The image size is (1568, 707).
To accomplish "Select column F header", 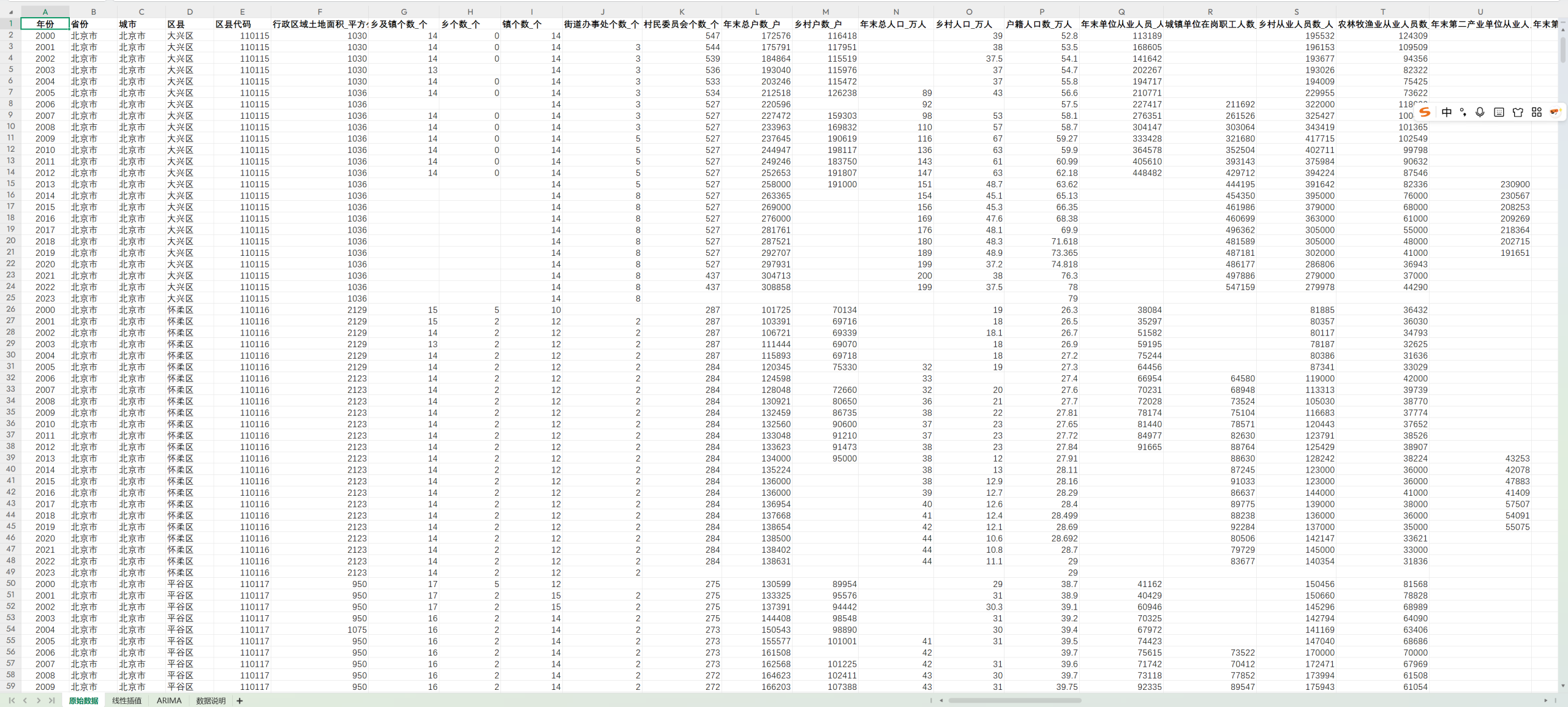I will [x=319, y=12].
